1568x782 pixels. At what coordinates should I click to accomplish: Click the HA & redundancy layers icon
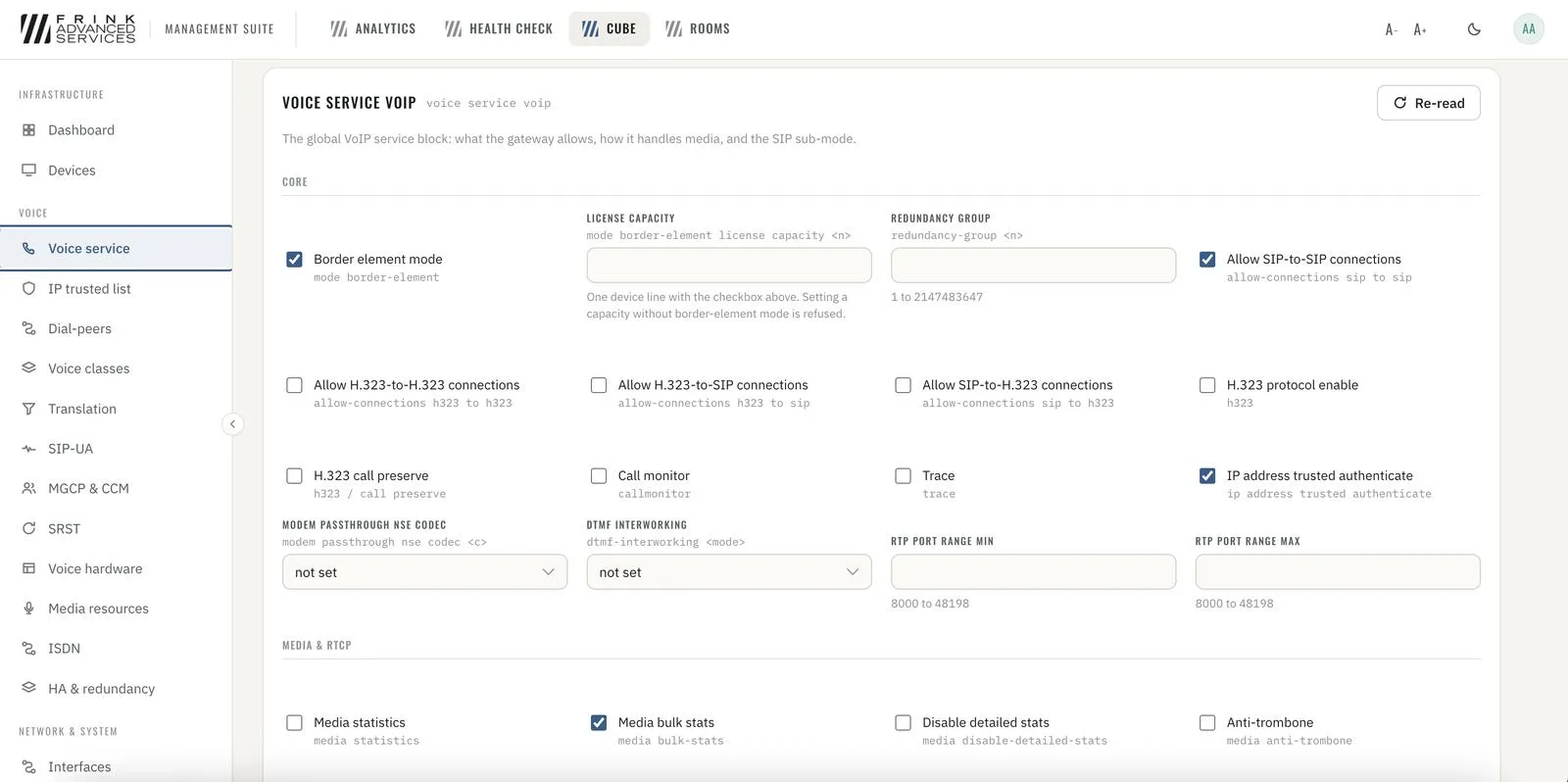tap(28, 688)
